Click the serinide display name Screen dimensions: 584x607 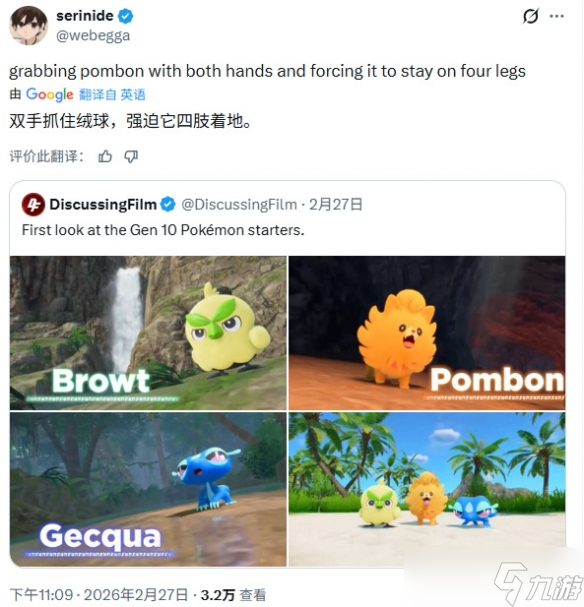tap(85, 16)
